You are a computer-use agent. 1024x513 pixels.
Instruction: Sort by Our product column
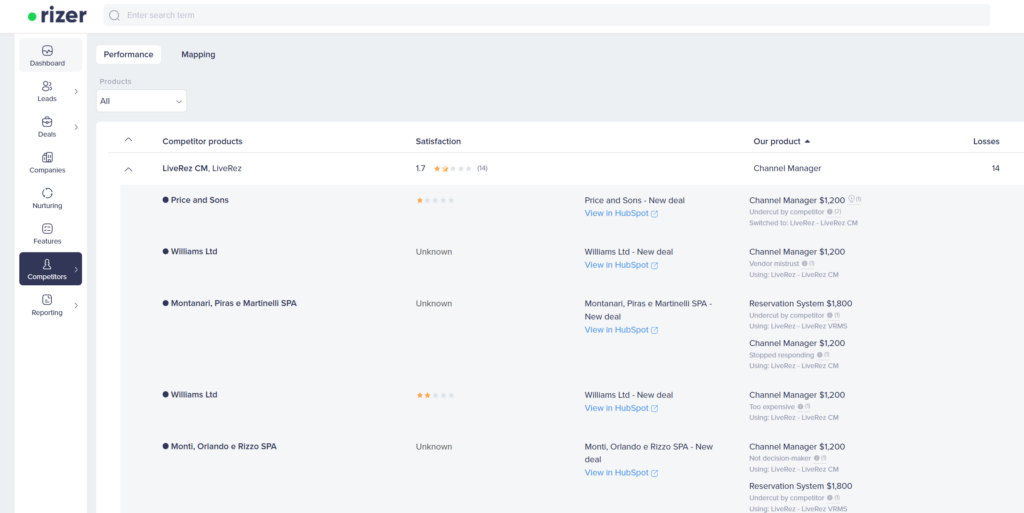click(x=781, y=141)
